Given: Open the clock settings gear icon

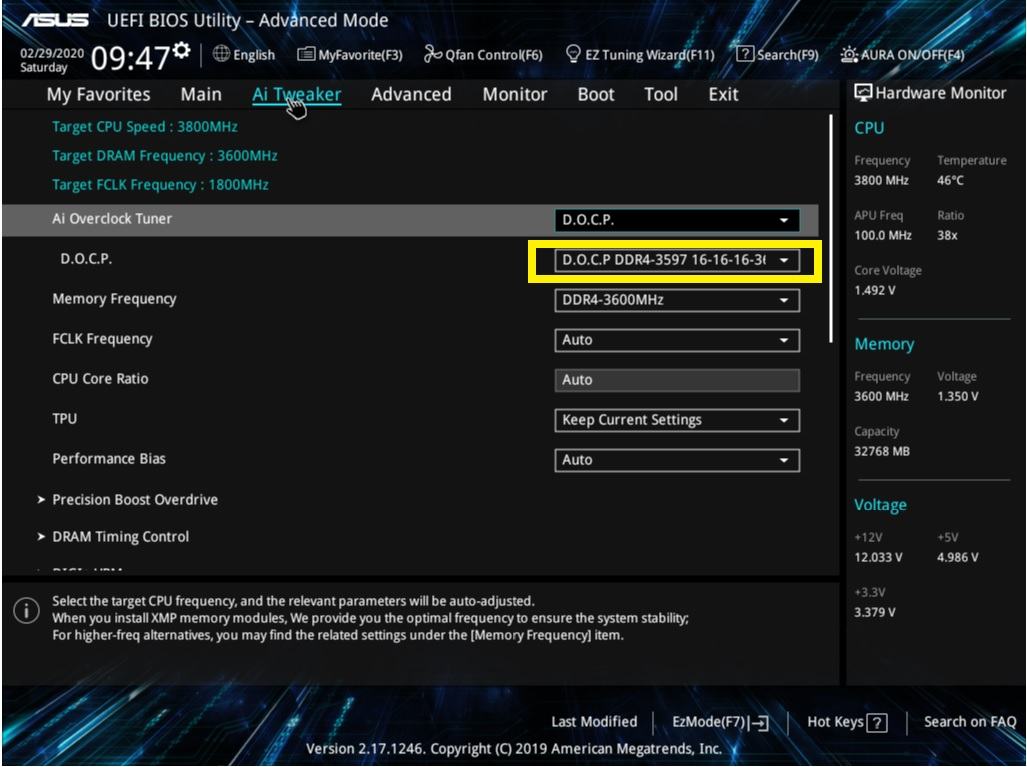Looking at the screenshot, I should 182,50.
